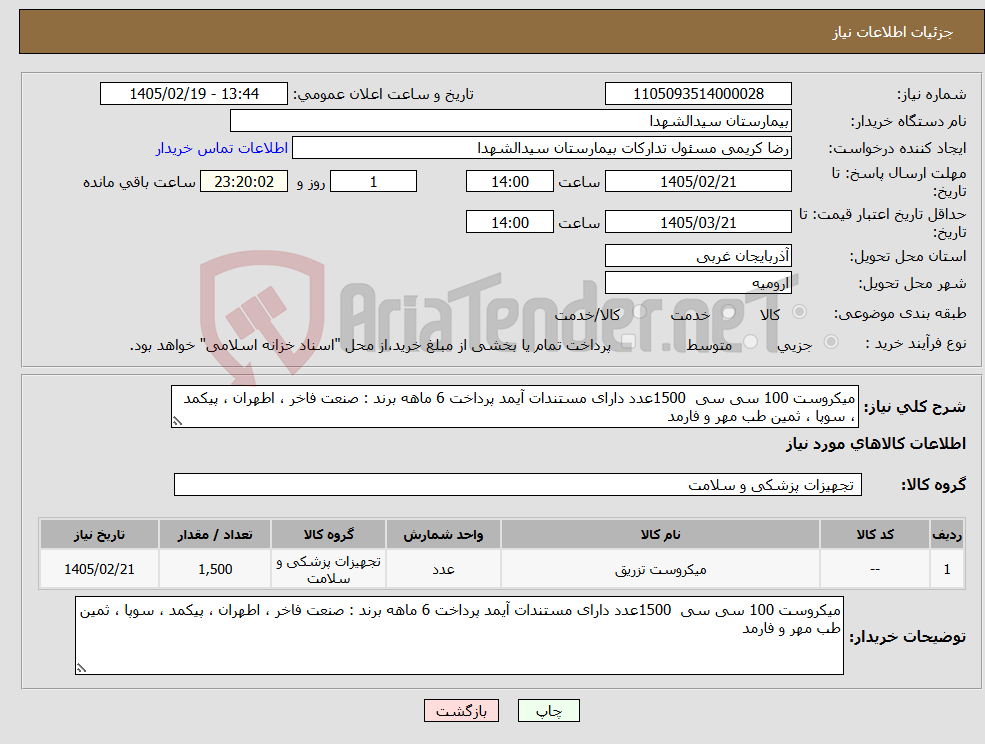This screenshot has width=985, height=744.
Task: Select the کالا/خدمت radio button
Action: pyautogui.click(x=639, y=312)
